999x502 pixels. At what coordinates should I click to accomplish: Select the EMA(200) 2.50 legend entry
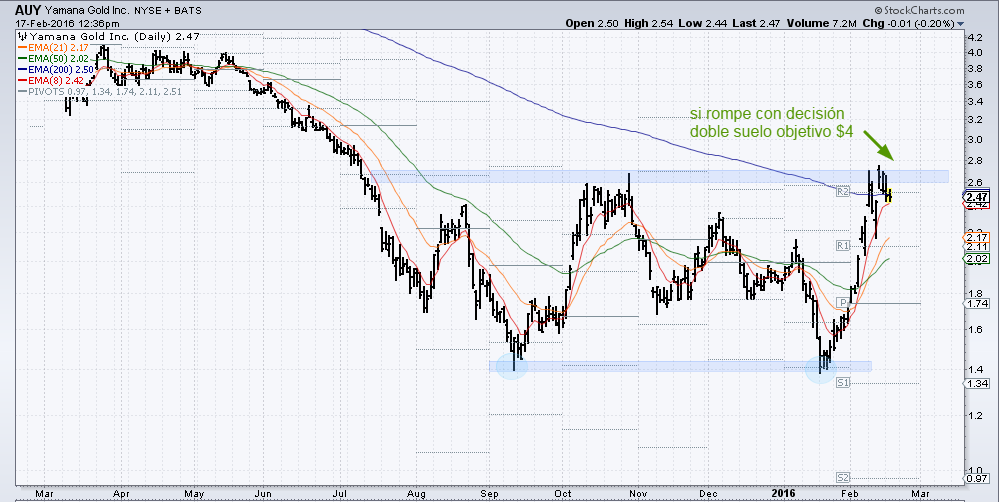(x=55, y=69)
